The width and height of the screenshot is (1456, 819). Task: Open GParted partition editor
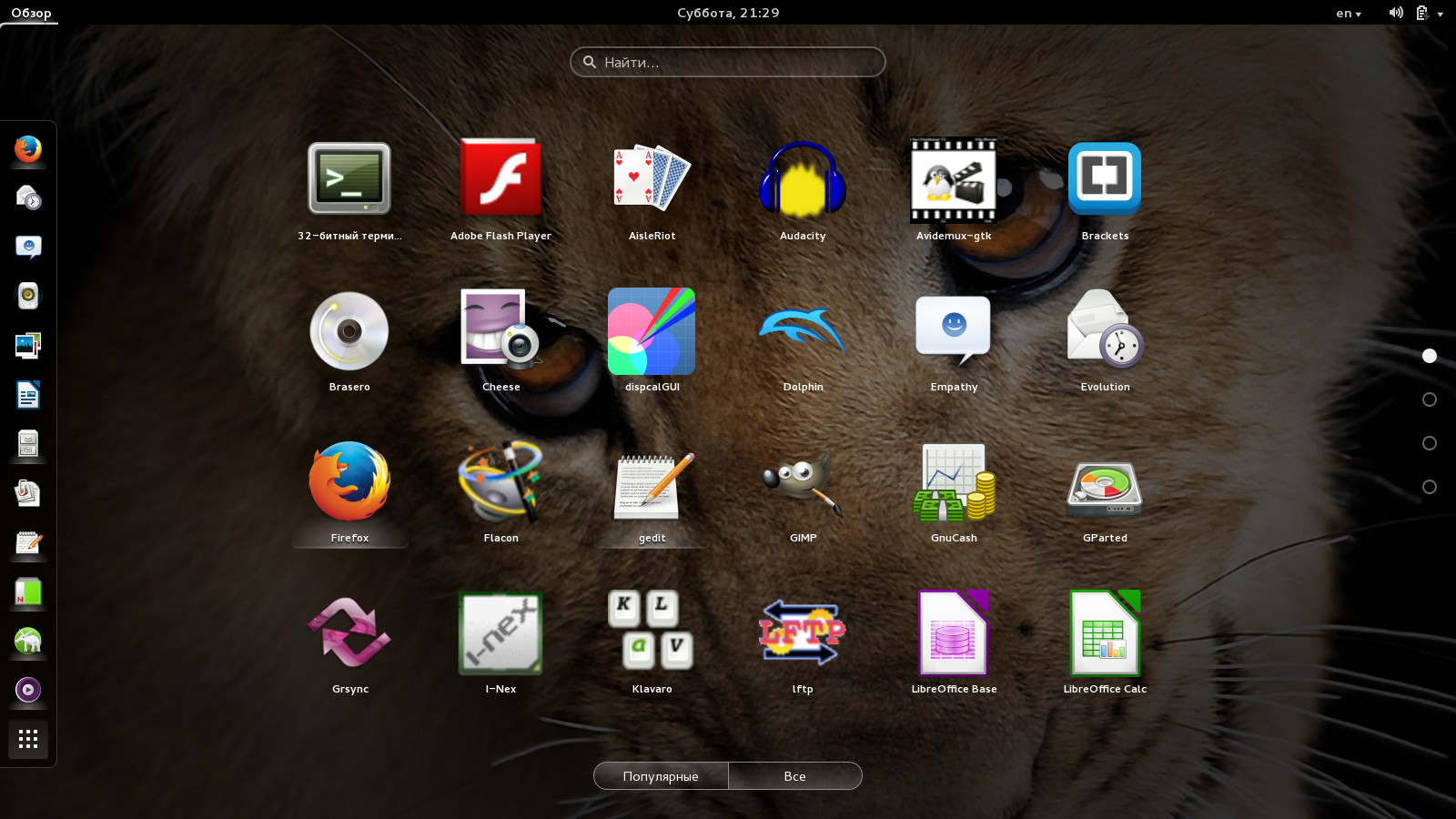tap(1105, 487)
